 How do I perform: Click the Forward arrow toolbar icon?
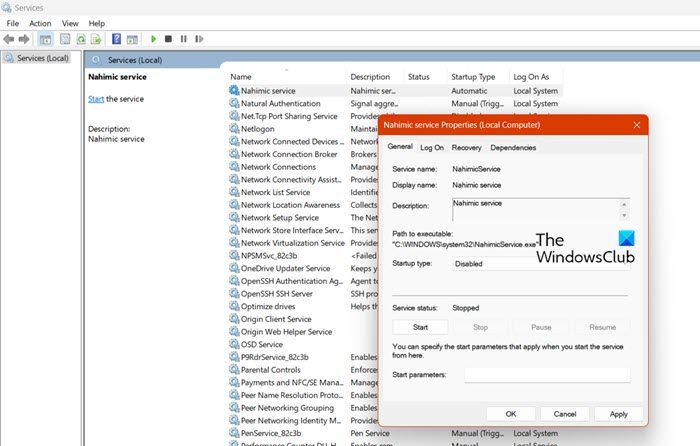pyautogui.click(x=24, y=39)
